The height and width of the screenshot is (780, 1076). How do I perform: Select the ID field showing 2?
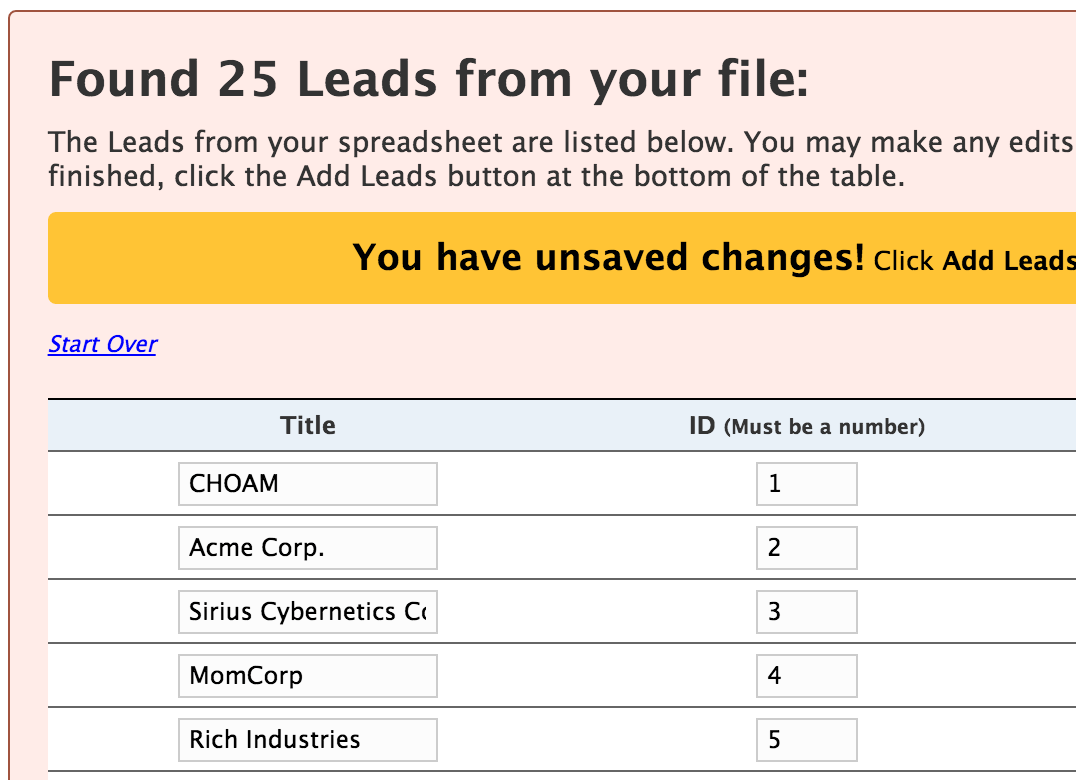coord(806,547)
